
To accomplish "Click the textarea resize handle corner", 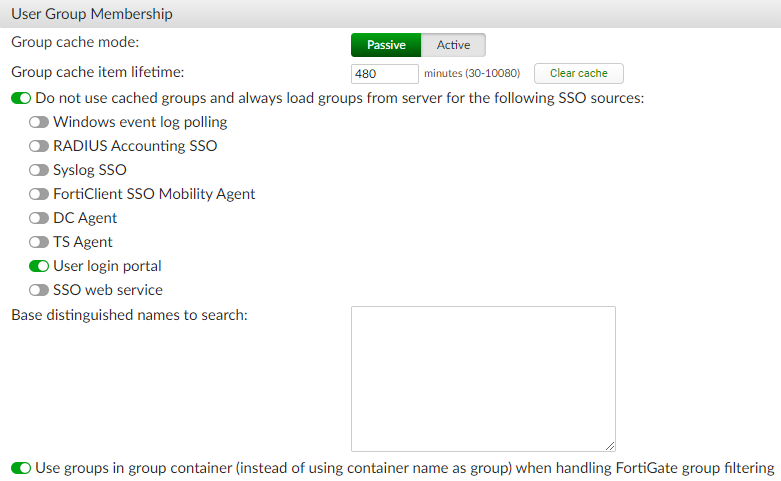I will pos(610,446).
